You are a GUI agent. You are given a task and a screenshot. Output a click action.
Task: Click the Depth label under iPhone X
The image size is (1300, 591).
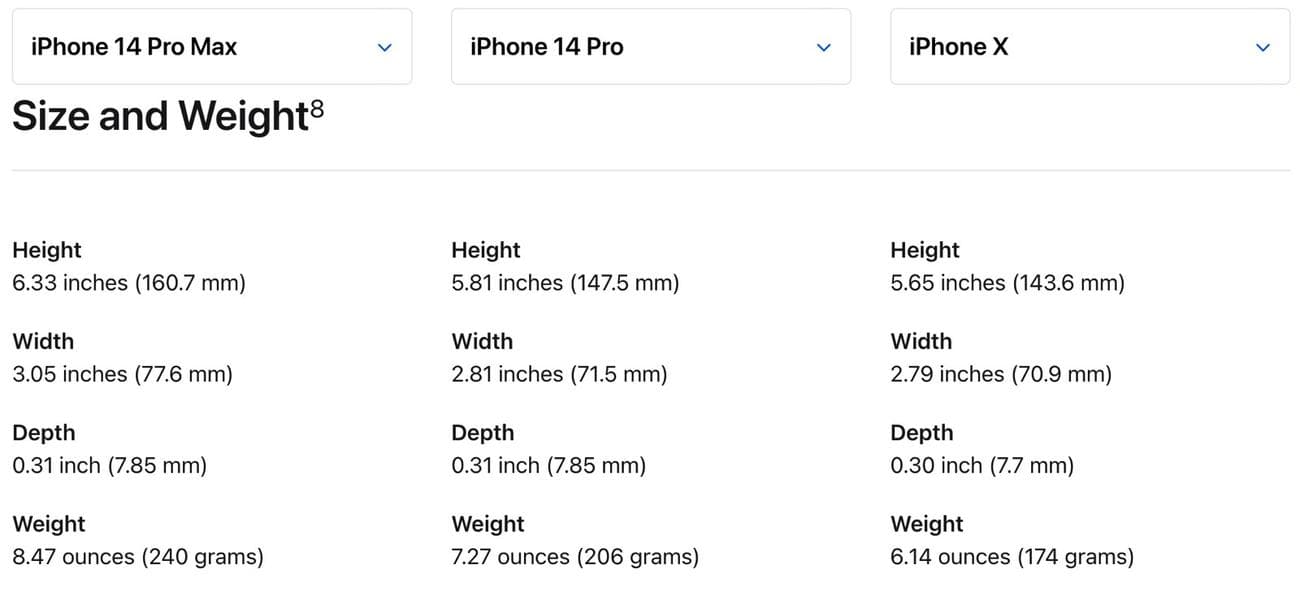(x=921, y=432)
